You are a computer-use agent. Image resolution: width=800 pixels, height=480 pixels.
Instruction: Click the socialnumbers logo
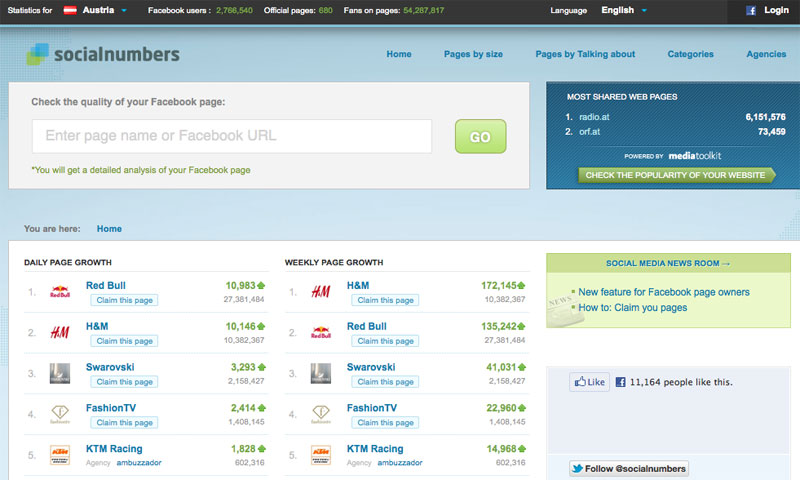(x=103, y=54)
